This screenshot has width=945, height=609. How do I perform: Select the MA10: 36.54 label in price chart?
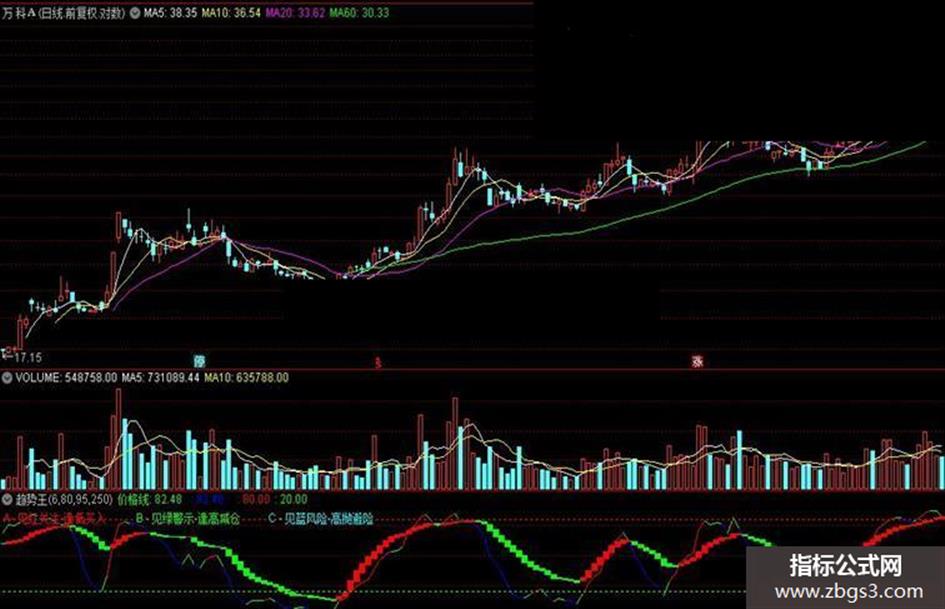point(231,13)
